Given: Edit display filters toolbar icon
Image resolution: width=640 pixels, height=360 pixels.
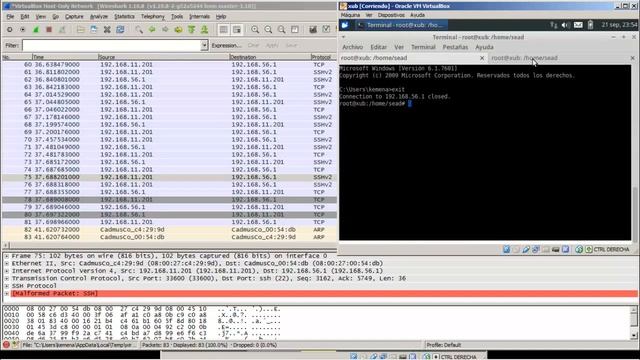Looking at the screenshot, I should (326, 29).
